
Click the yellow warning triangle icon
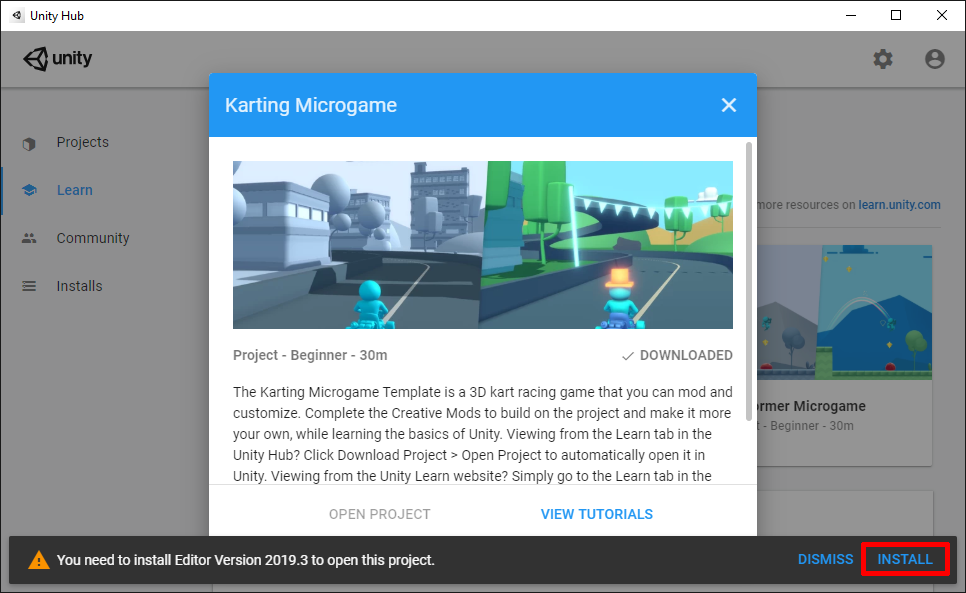pyautogui.click(x=38, y=559)
